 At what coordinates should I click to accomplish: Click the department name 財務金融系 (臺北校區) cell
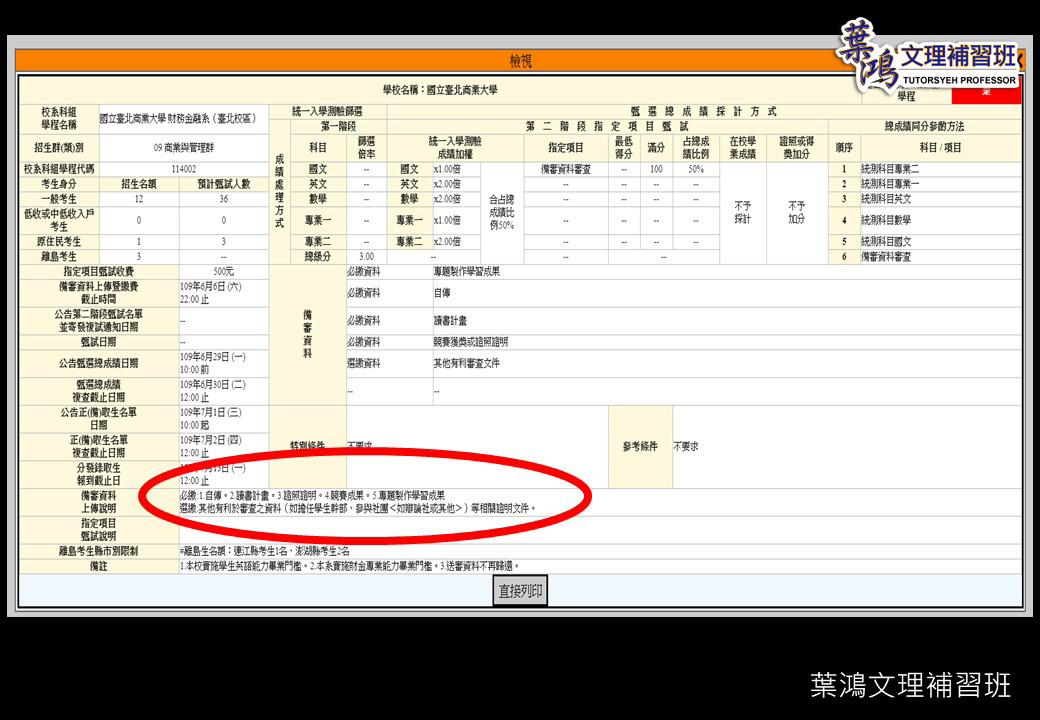(178, 118)
